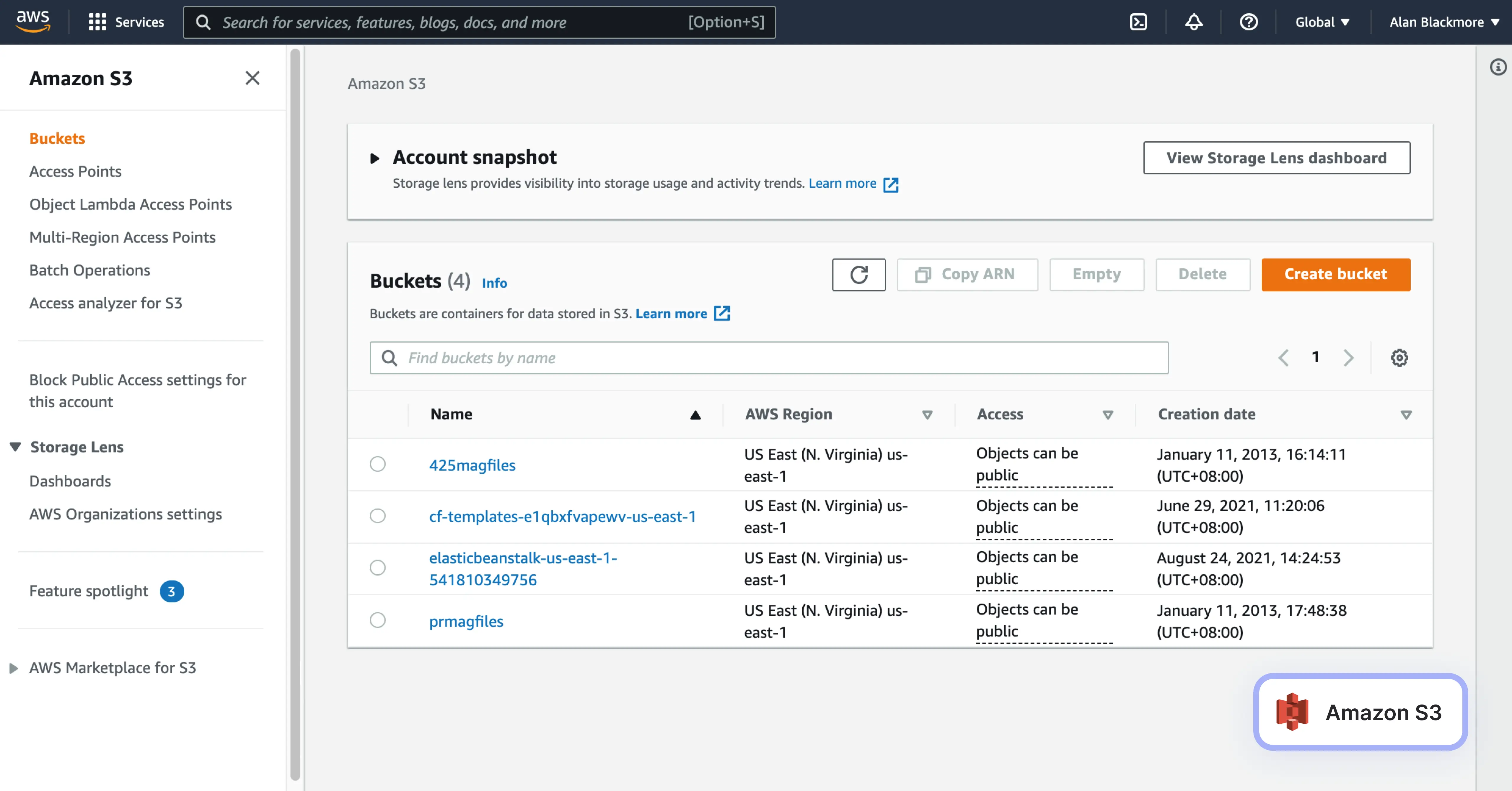Refresh the buckets list
Viewport: 1512px width, 791px height.
(x=859, y=274)
